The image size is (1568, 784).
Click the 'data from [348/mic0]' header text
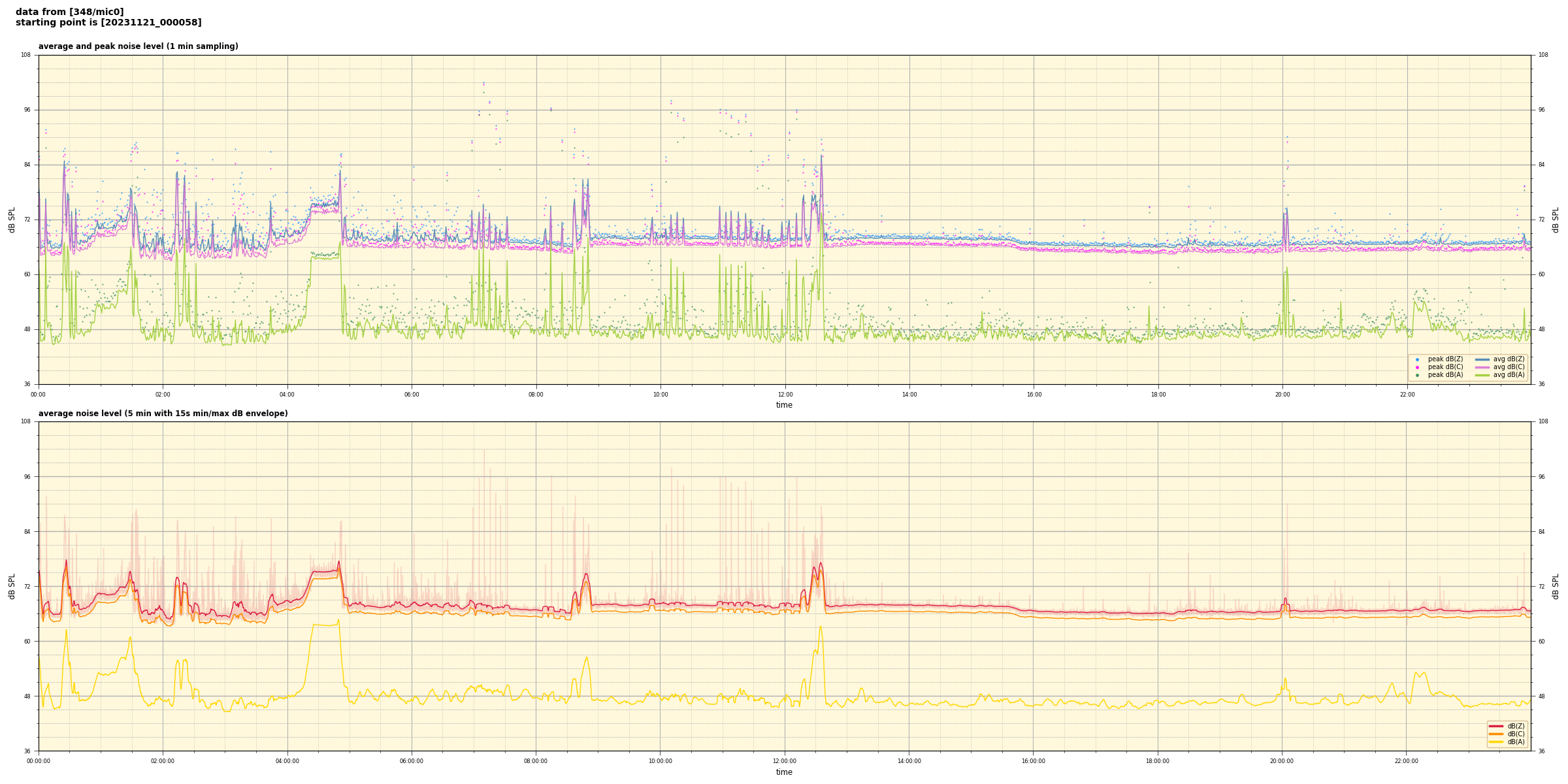69,12
